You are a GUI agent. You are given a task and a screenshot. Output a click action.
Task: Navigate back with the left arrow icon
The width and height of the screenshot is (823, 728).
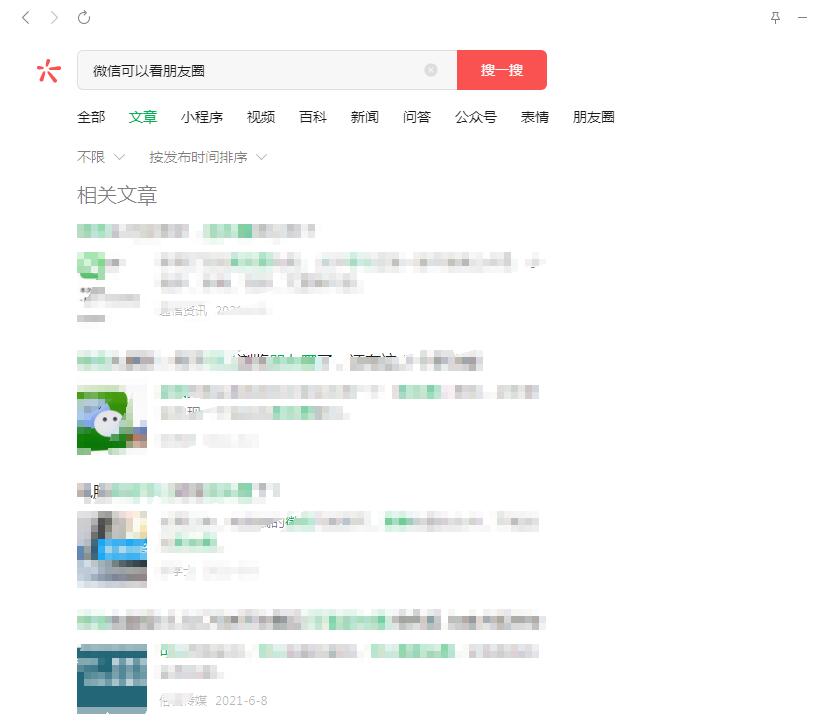[24, 17]
